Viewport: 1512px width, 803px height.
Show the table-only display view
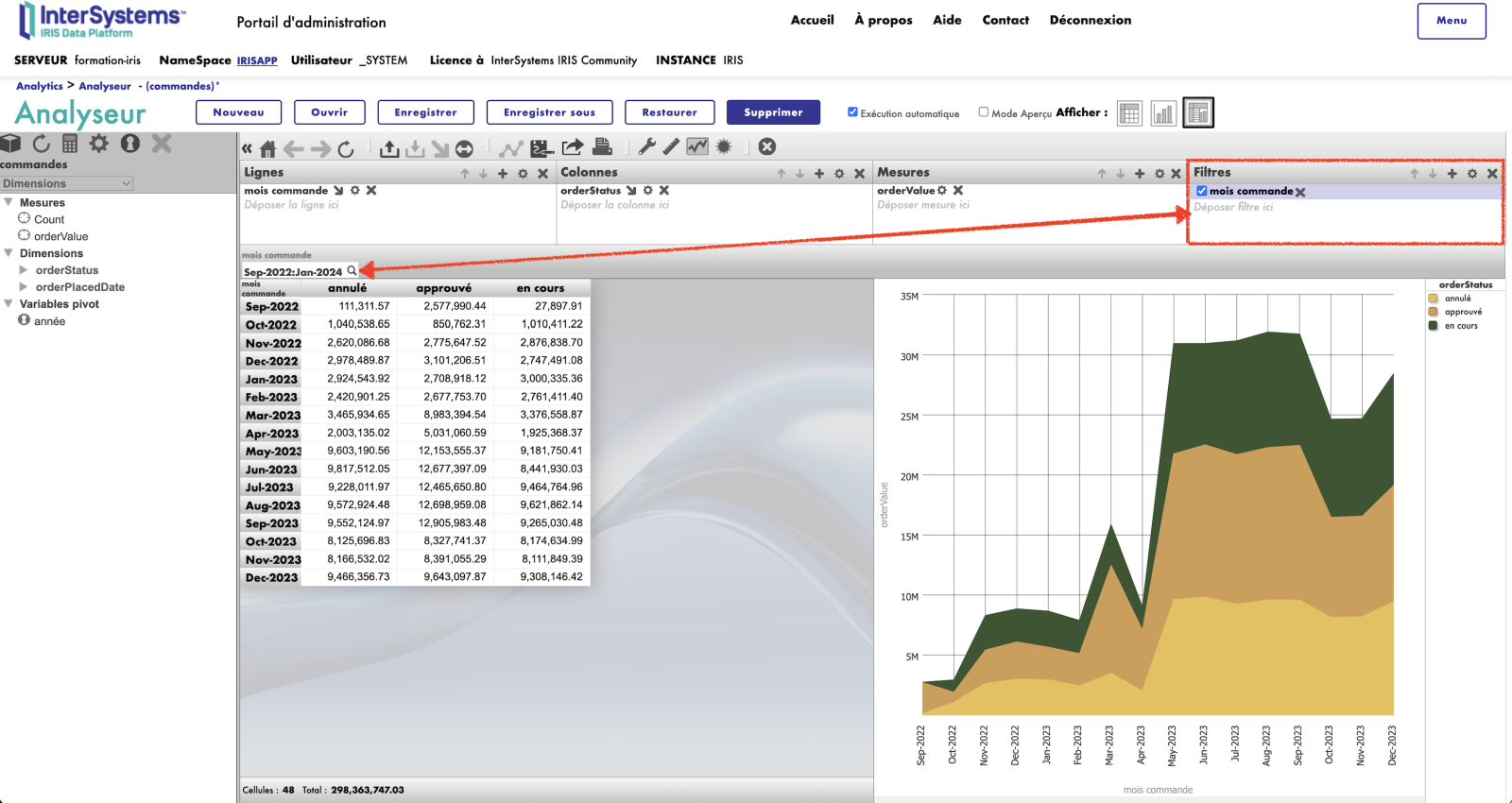[x=1129, y=113]
